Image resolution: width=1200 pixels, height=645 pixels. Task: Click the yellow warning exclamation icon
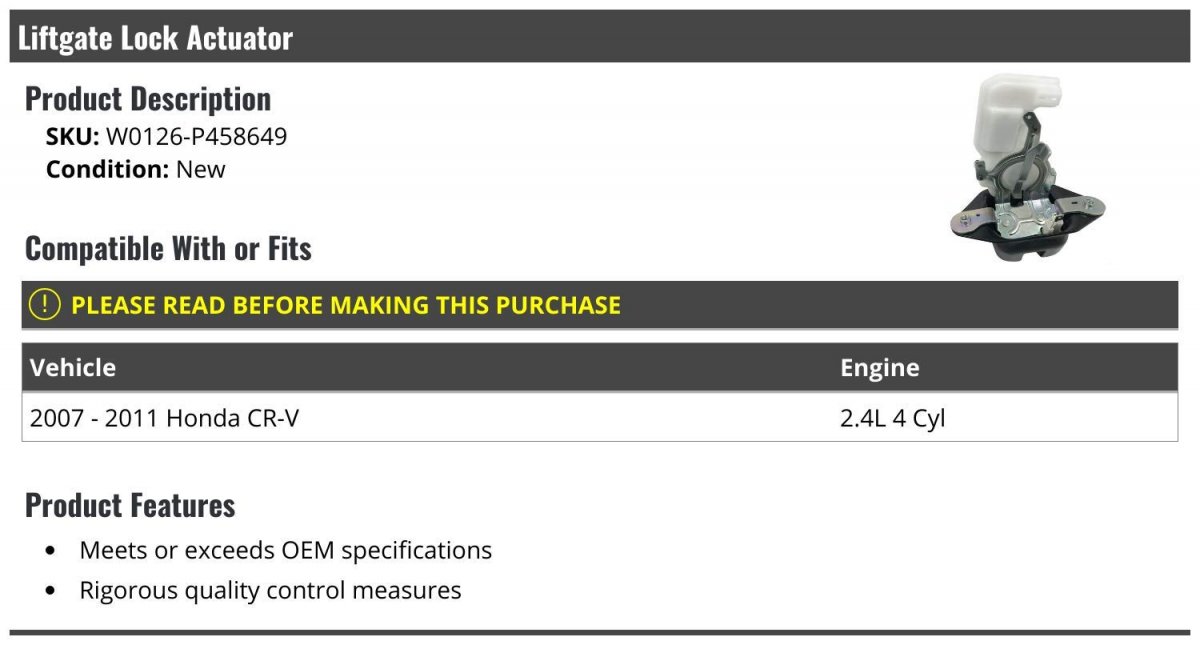(x=44, y=304)
